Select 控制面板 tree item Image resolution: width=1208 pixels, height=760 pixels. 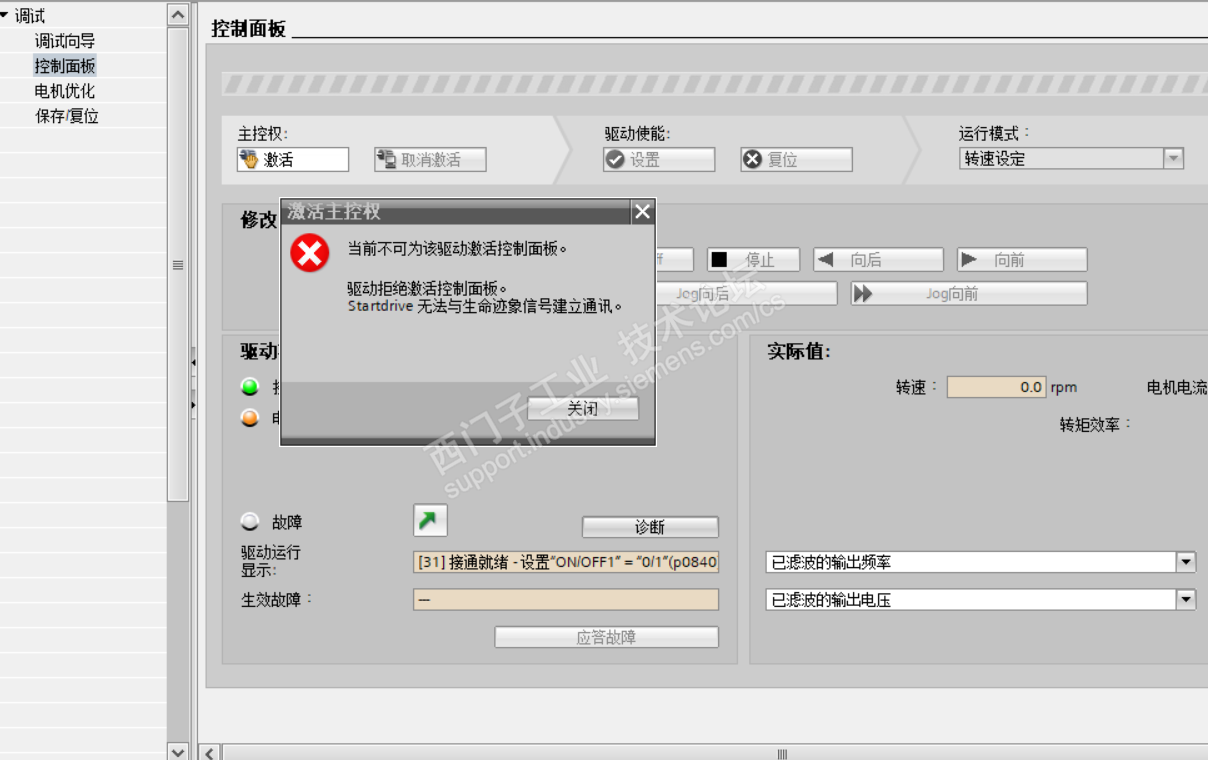click(x=65, y=66)
